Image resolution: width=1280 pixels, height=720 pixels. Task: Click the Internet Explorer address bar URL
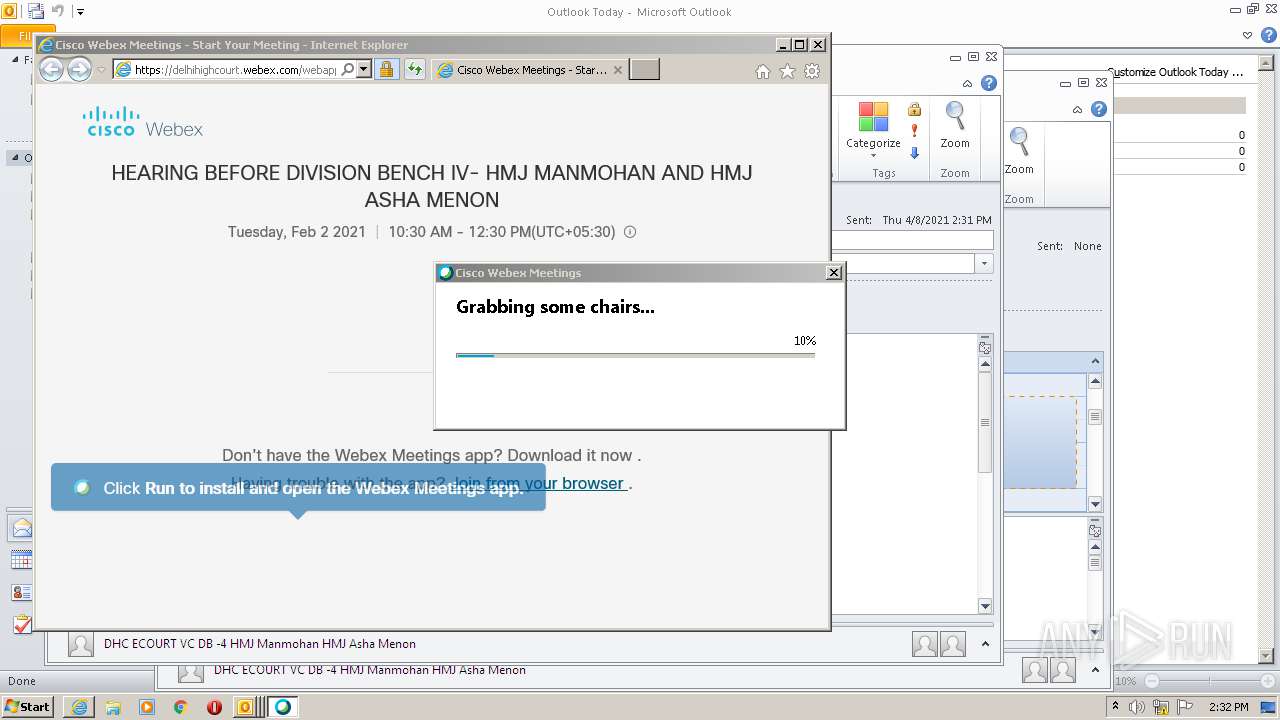[x=235, y=70]
